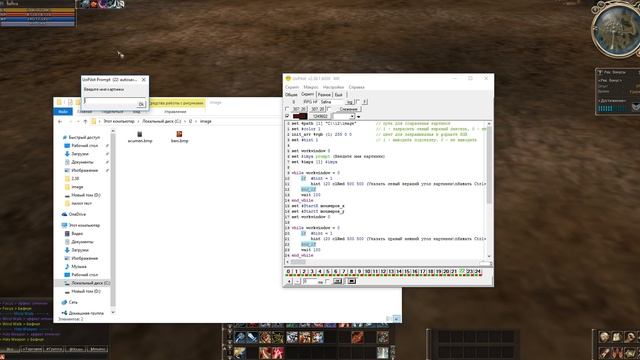Image resolution: width=640 pixels, height=360 pixels.
Task: Select script tab 5 in UoPilot
Action: [328, 271]
